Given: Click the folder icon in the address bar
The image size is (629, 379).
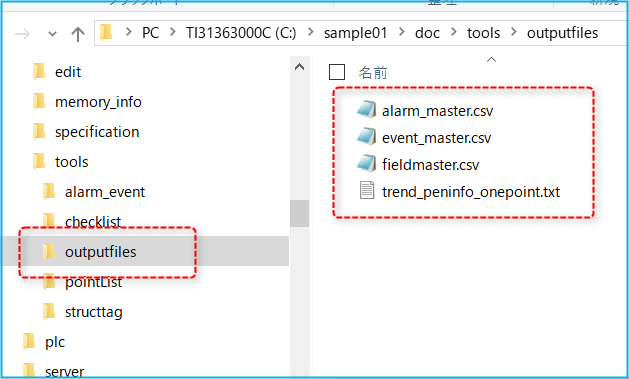Looking at the screenshot, I should click(x=106, y=32).
